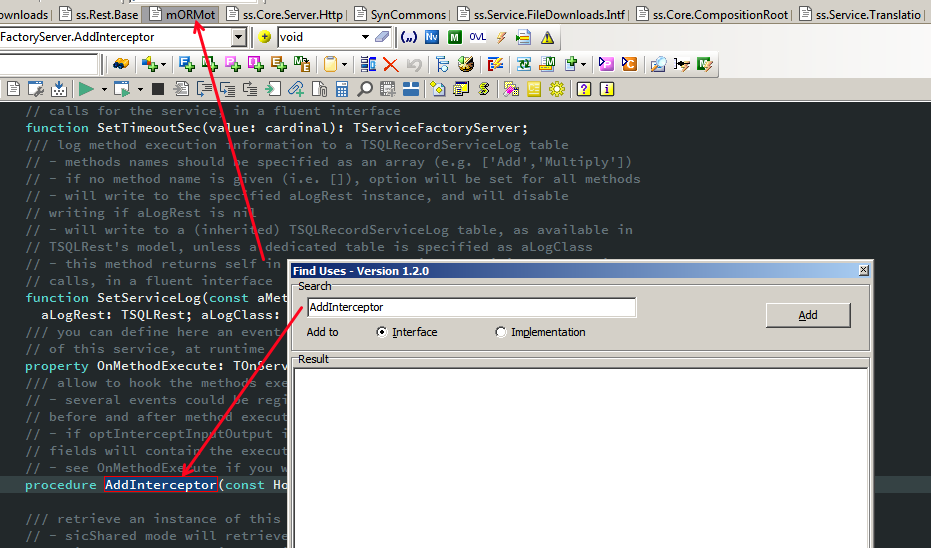Click the window with wrench icon
The height and width of the screenshot is (548, 931).
(x=36, y=89)
